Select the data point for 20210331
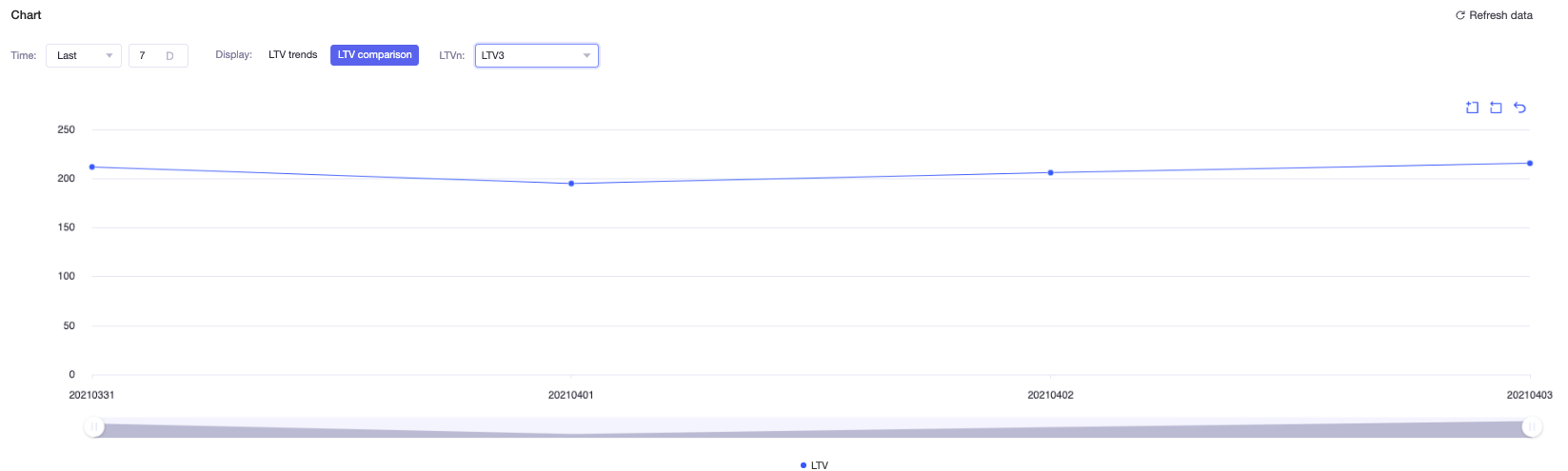1568x471 pixels. (x=92, y=167)
